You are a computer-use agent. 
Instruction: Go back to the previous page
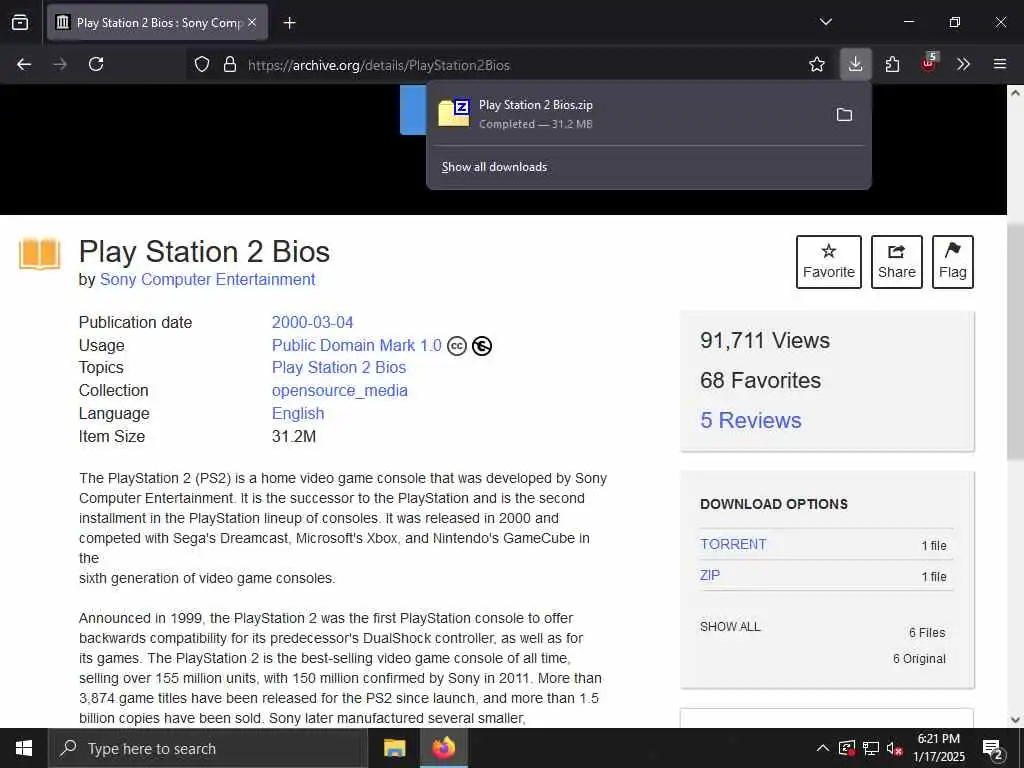point(24,64)
